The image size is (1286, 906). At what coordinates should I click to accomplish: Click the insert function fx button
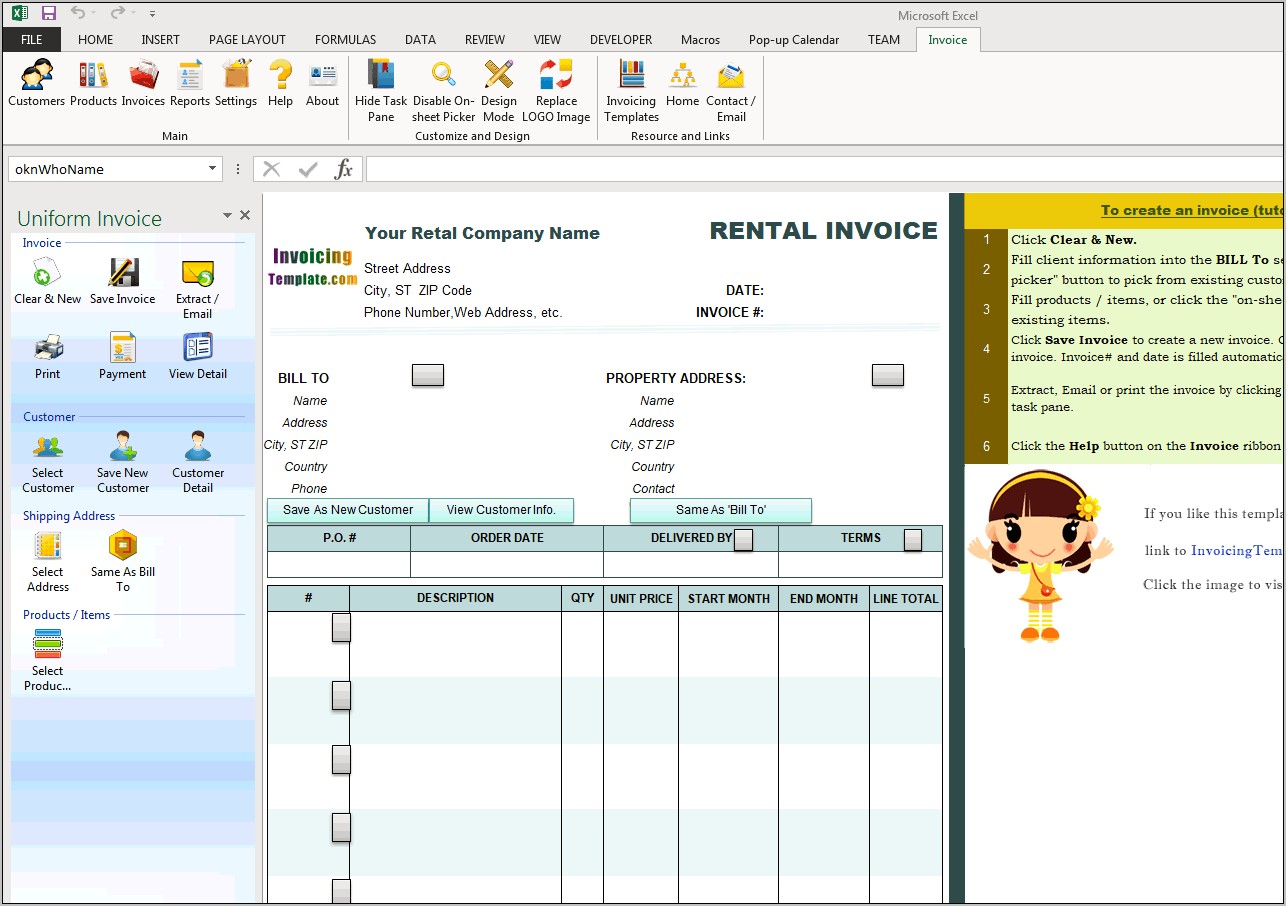(x=344, y=169)
